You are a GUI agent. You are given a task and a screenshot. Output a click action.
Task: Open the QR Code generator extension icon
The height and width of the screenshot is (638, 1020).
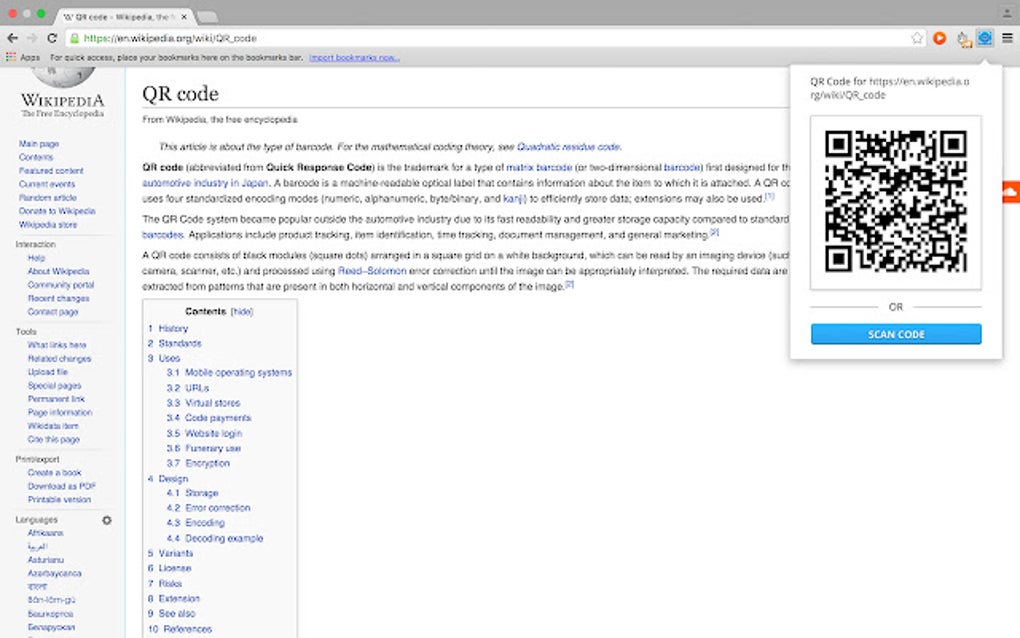click(984, 37)
